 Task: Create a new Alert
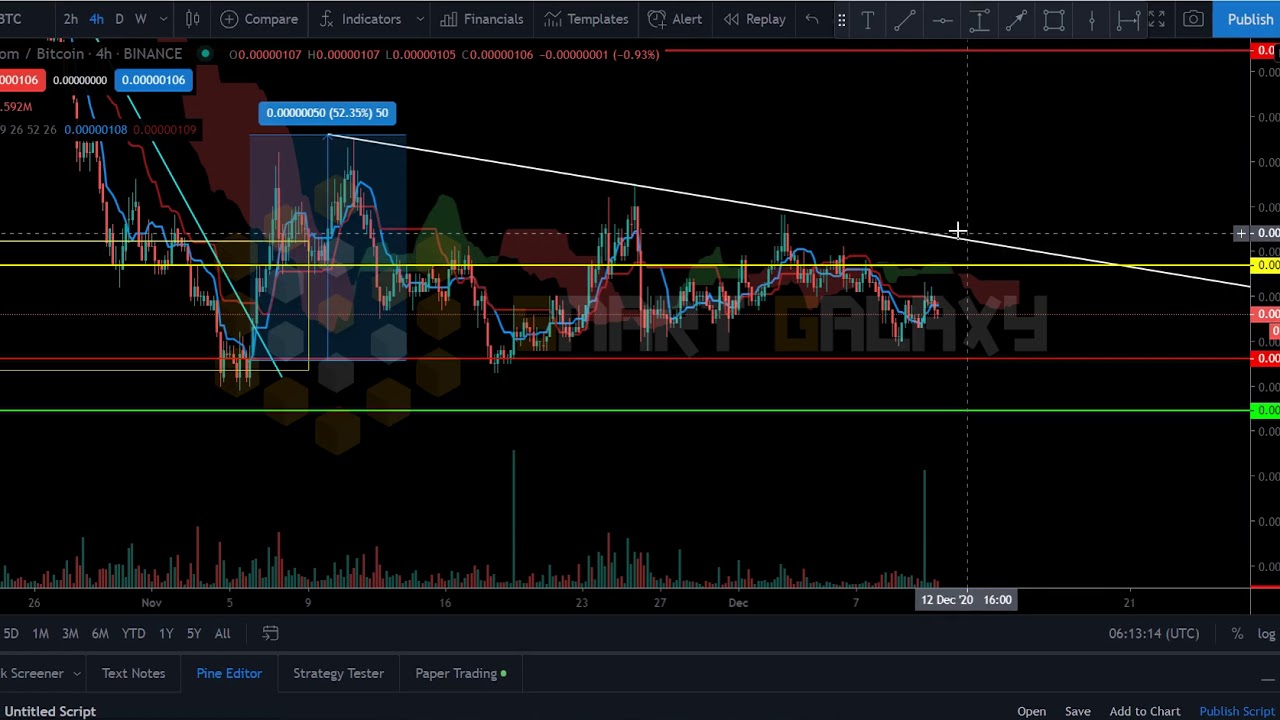[x=675, y=19]
